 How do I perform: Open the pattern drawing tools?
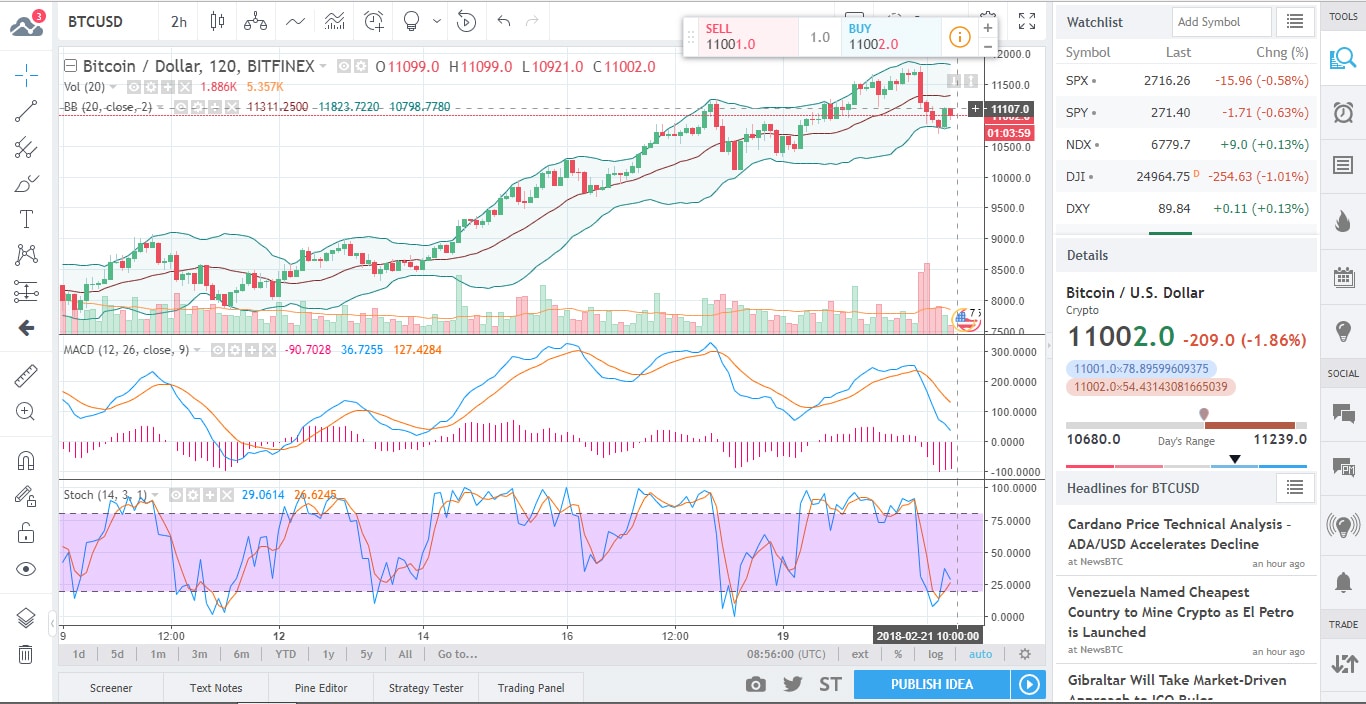click(x=26, y=255)
